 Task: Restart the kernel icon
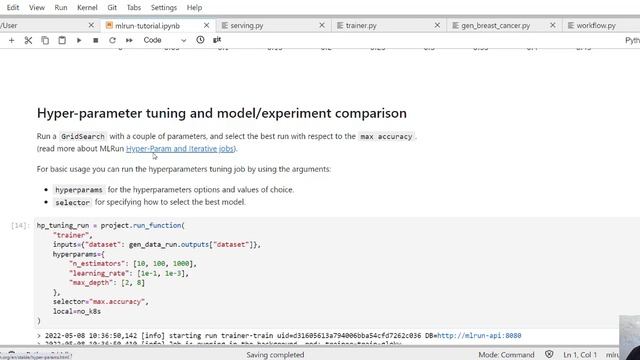click(112, 40)
